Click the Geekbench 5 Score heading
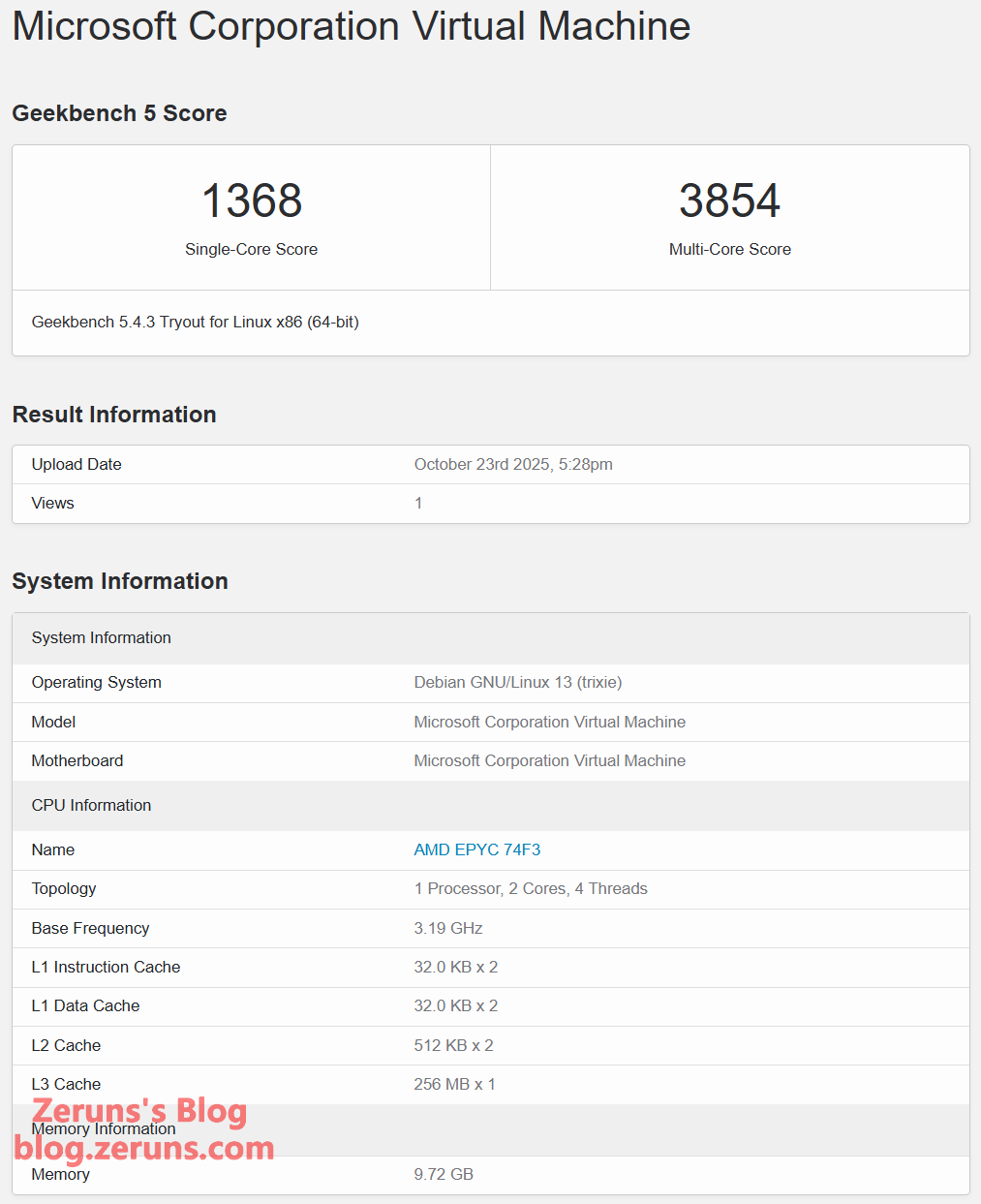The image size is (981, 1204). pos(119,113)
